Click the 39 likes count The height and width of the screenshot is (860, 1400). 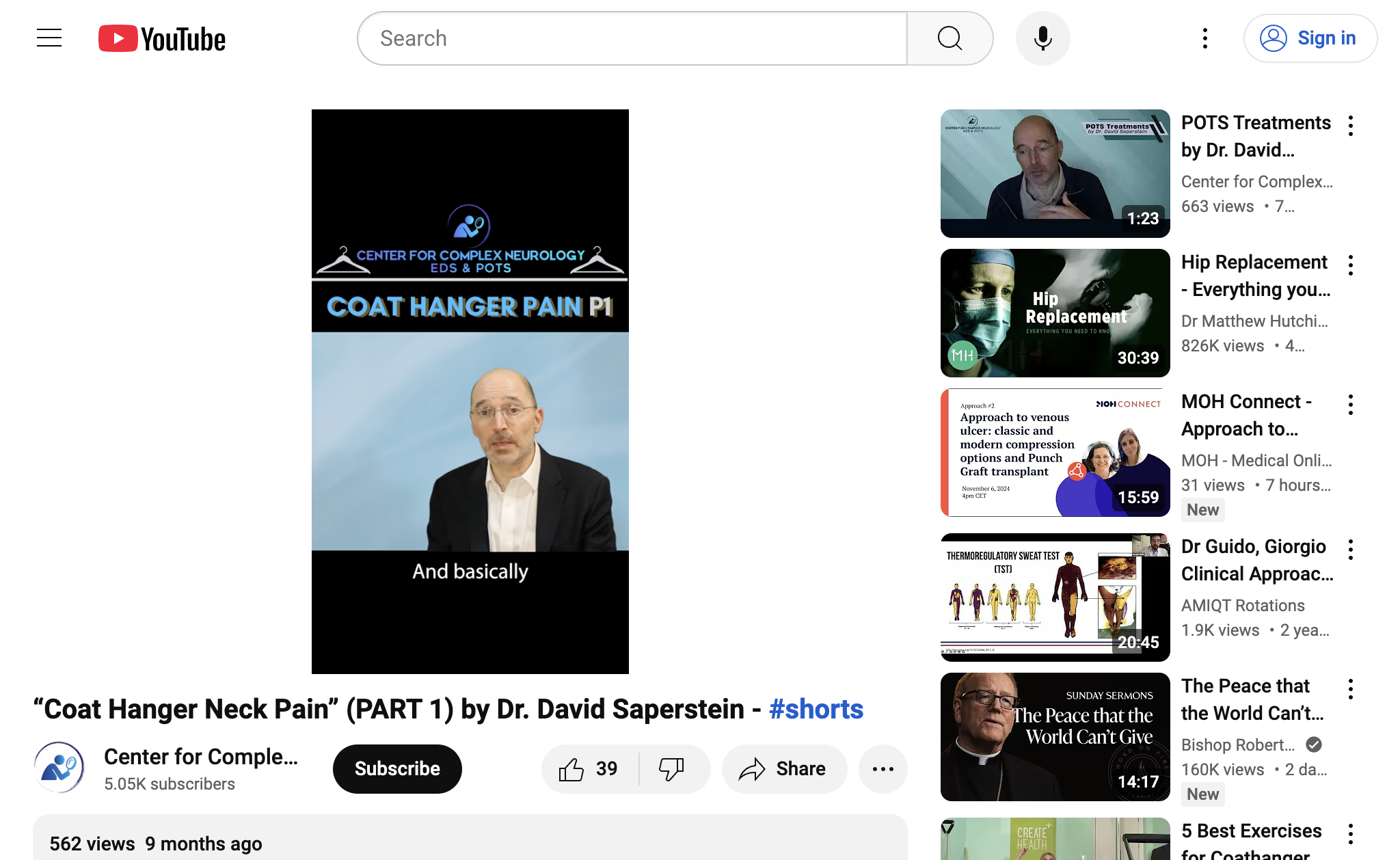(x=606, y=769)
